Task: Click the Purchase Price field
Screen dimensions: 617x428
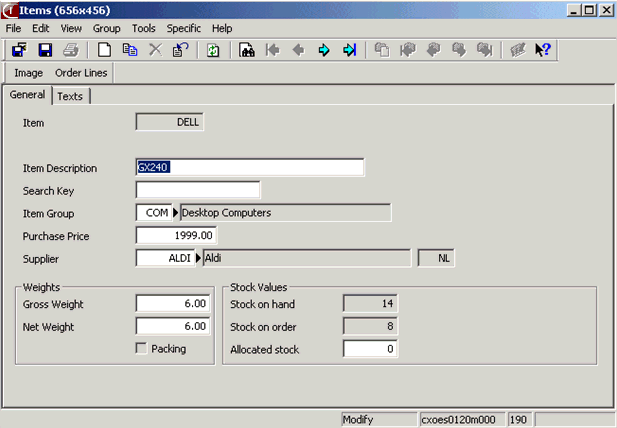Action: point(176,236)
